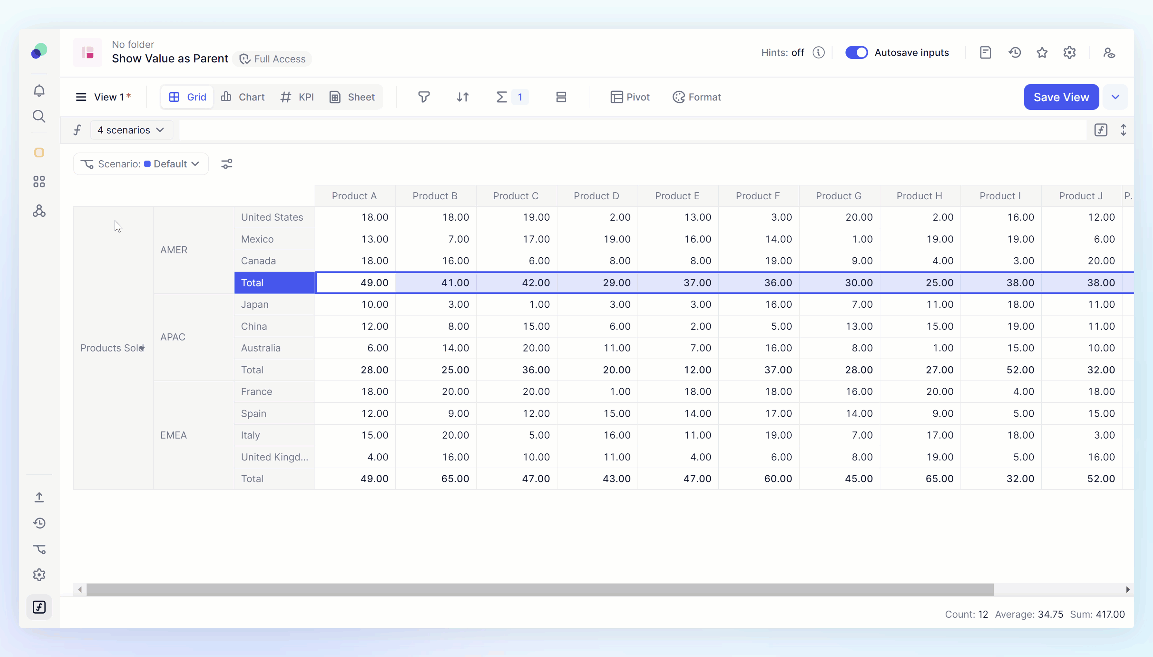Click the horizontal scrollbar below the grid
This screenshot has width=1153, height=657.
tap(540, 590)
